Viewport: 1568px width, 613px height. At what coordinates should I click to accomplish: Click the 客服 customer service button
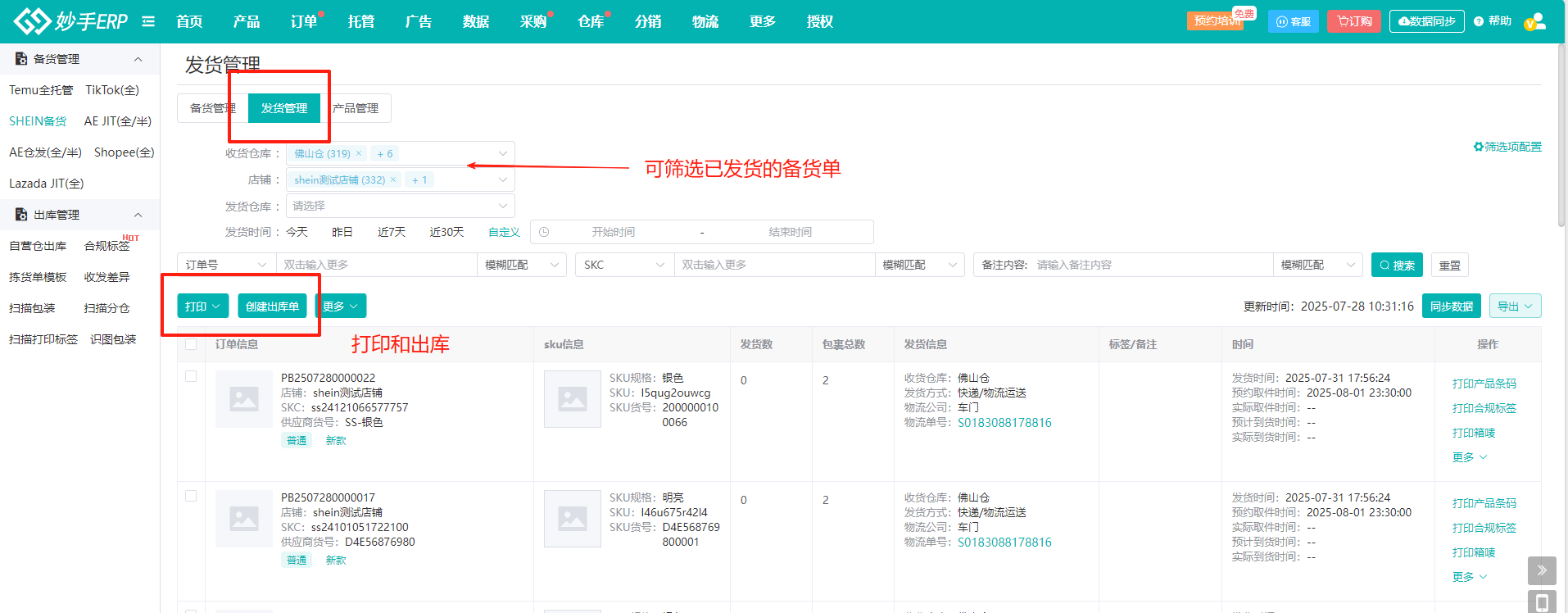[x=1293, y=21]
